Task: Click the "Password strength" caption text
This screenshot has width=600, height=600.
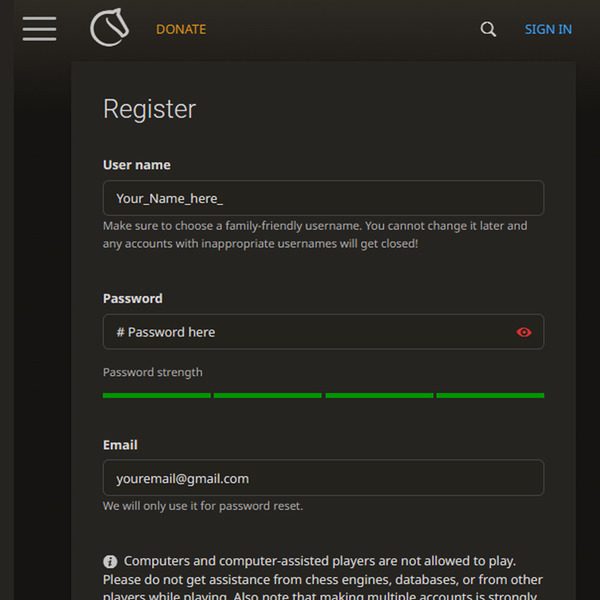Action: point(153,372)
